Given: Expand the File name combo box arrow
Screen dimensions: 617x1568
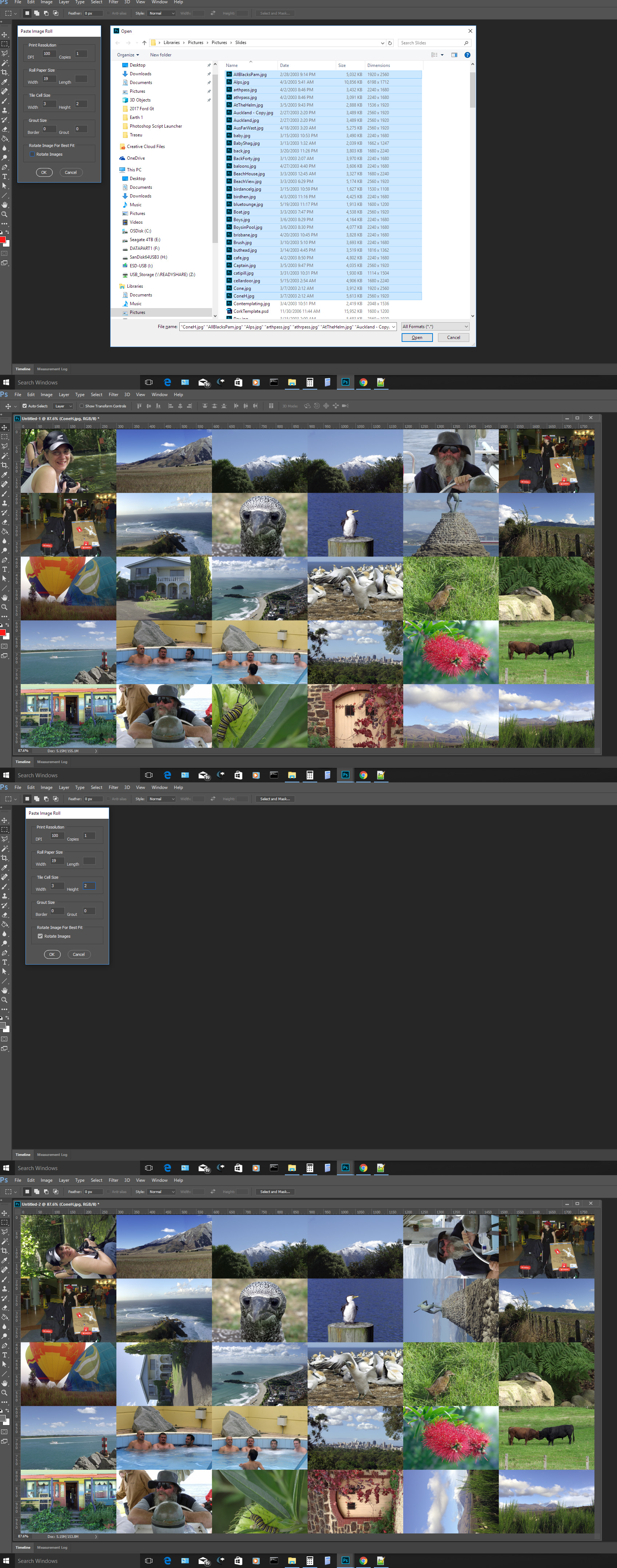Looking at the screenshot, I should pyautogui.click(x=394, y=327).
